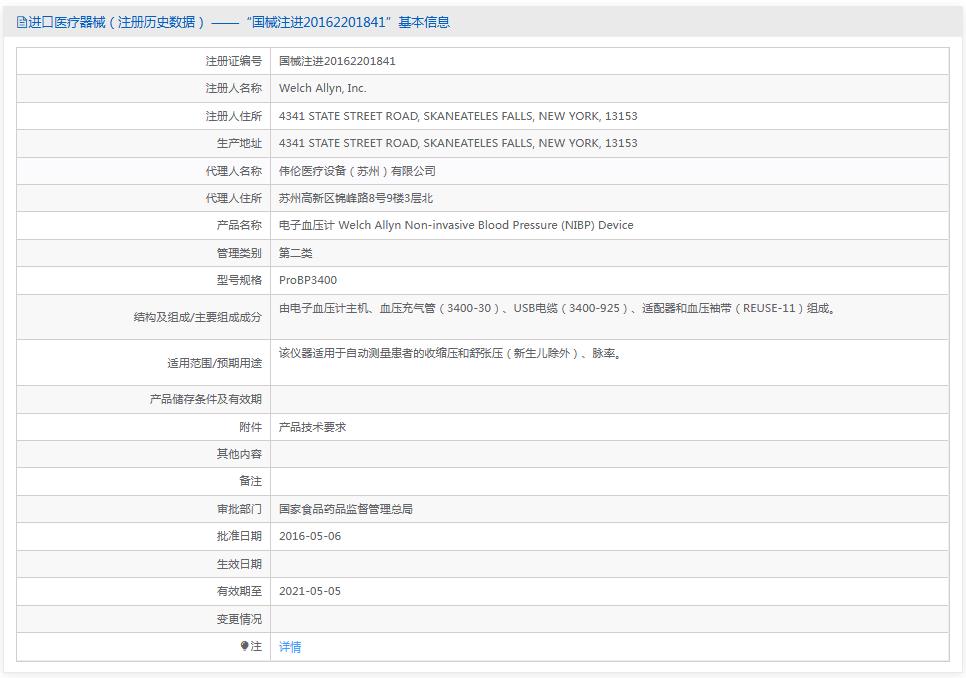Select agent name 伟伦医疗设备（苏州）有限公司

tap(357, 171)
